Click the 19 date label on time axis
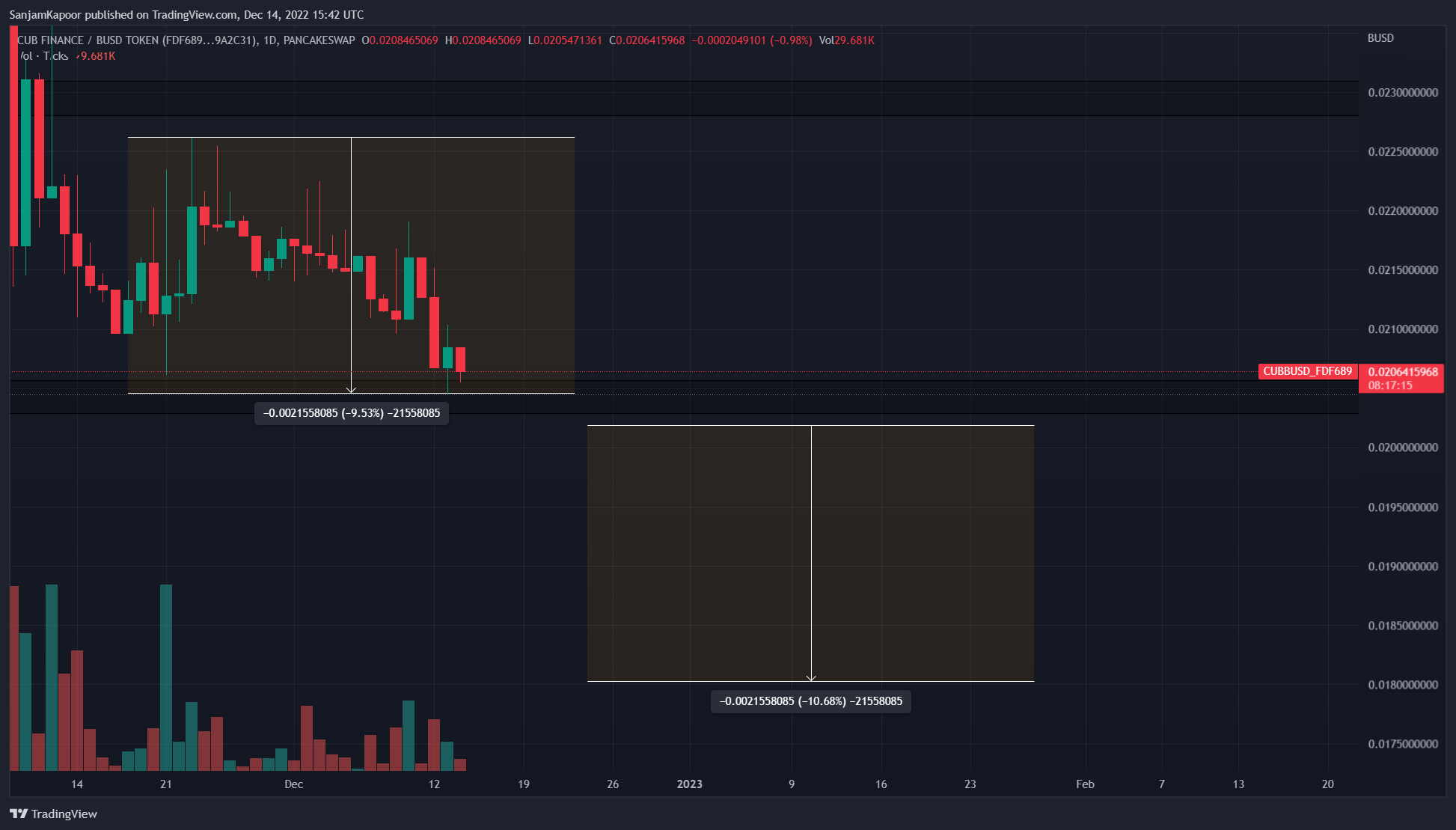This screenshot has width=1456, height=830. tap(524, 784)
